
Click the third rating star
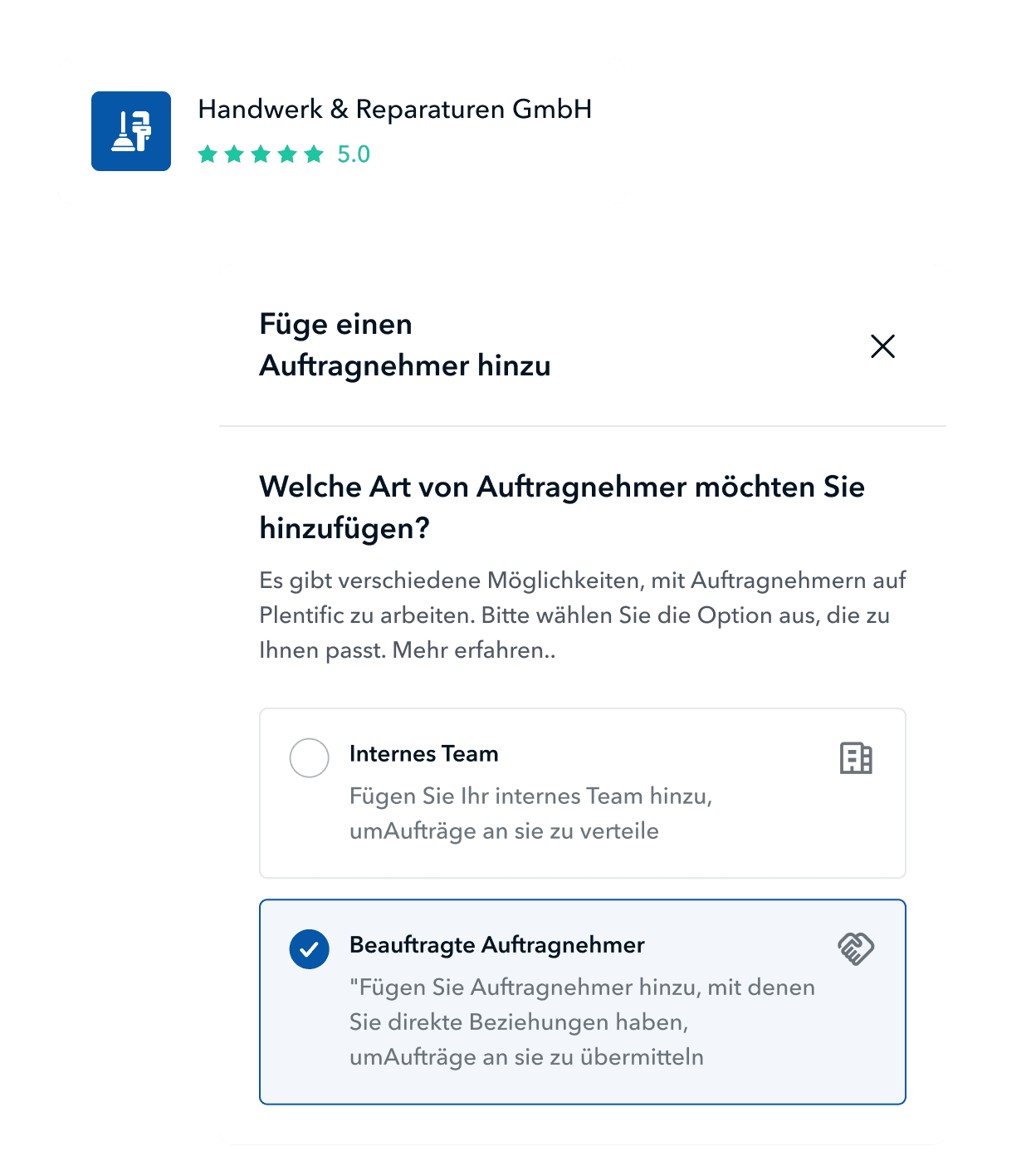coord(261,154)
